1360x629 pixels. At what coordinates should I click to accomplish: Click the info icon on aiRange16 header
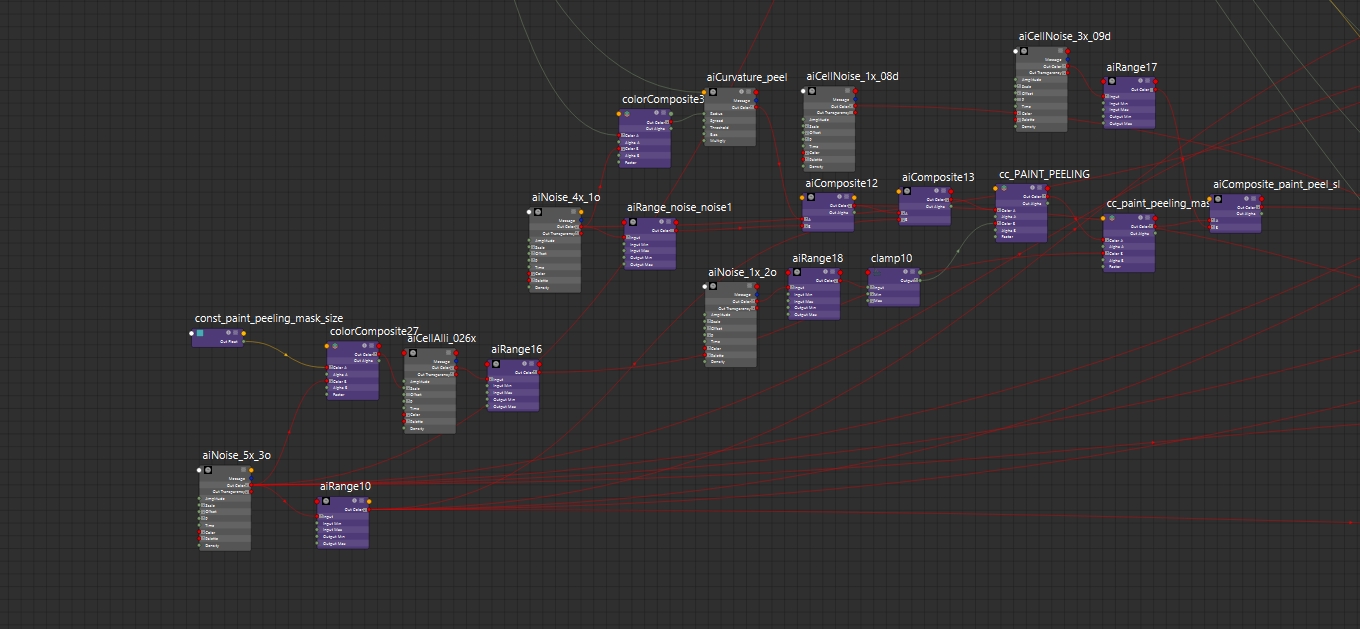coord(525,363)
